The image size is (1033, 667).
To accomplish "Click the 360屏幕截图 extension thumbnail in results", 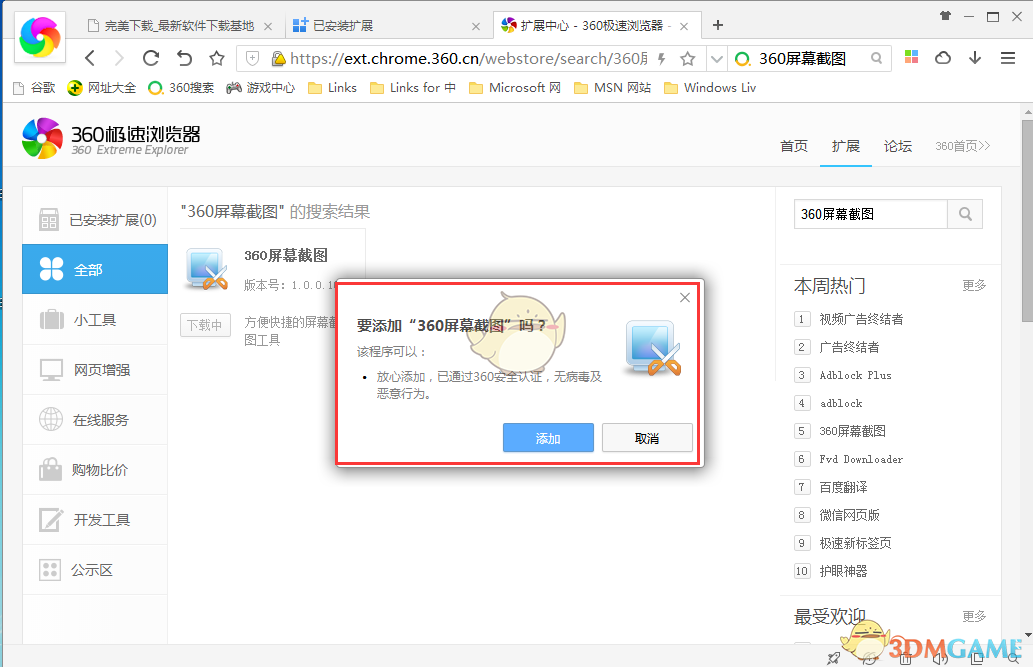I will tap(207, 270).
